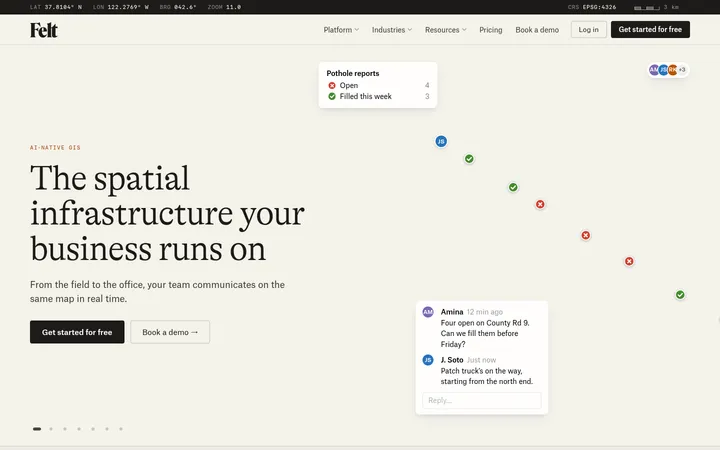Click the RK avatar in collaborator stack
The width and height of the screenshot is (720, 450).
click(x=673, y=70)
